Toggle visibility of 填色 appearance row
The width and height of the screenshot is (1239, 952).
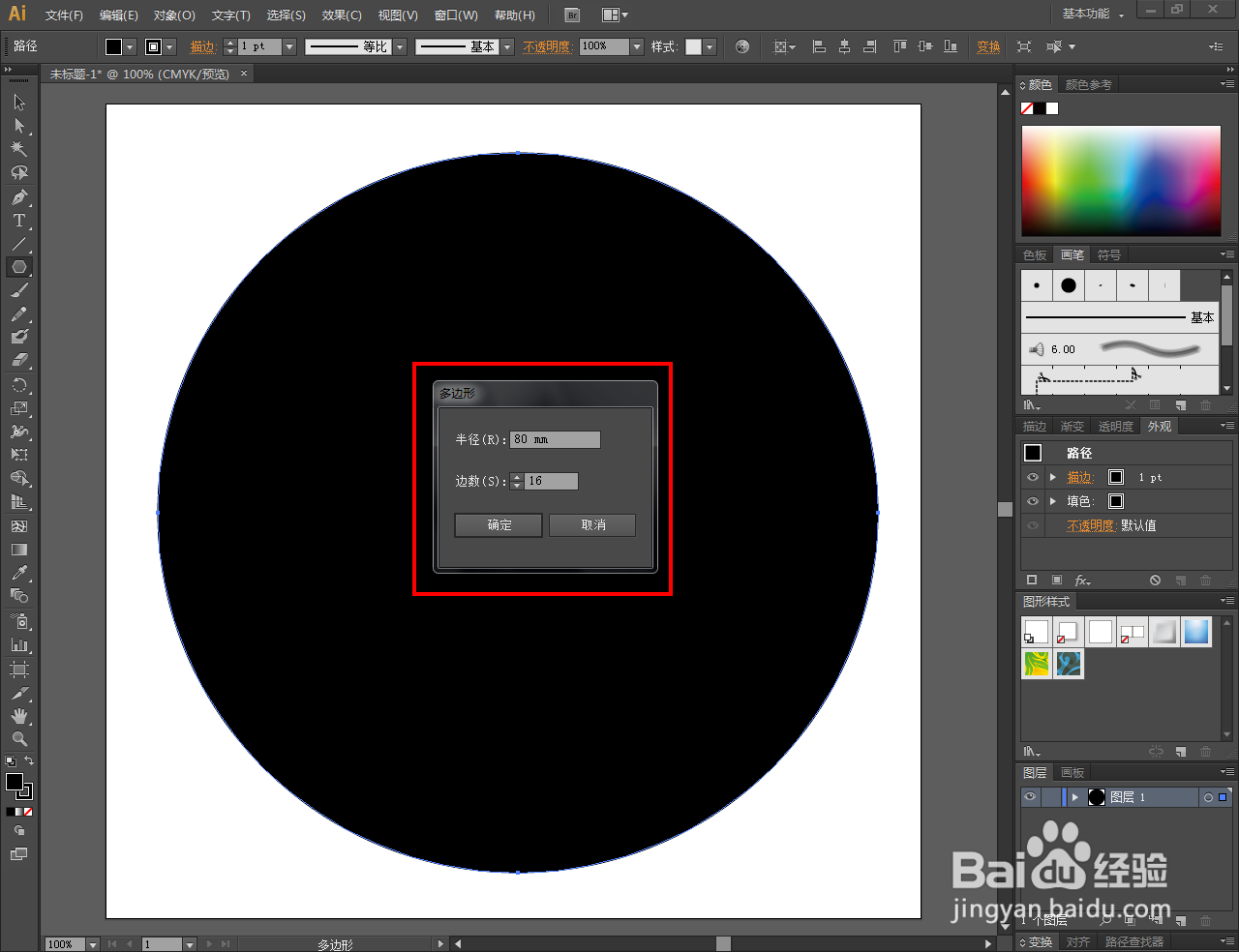[x=1032, y=501]
